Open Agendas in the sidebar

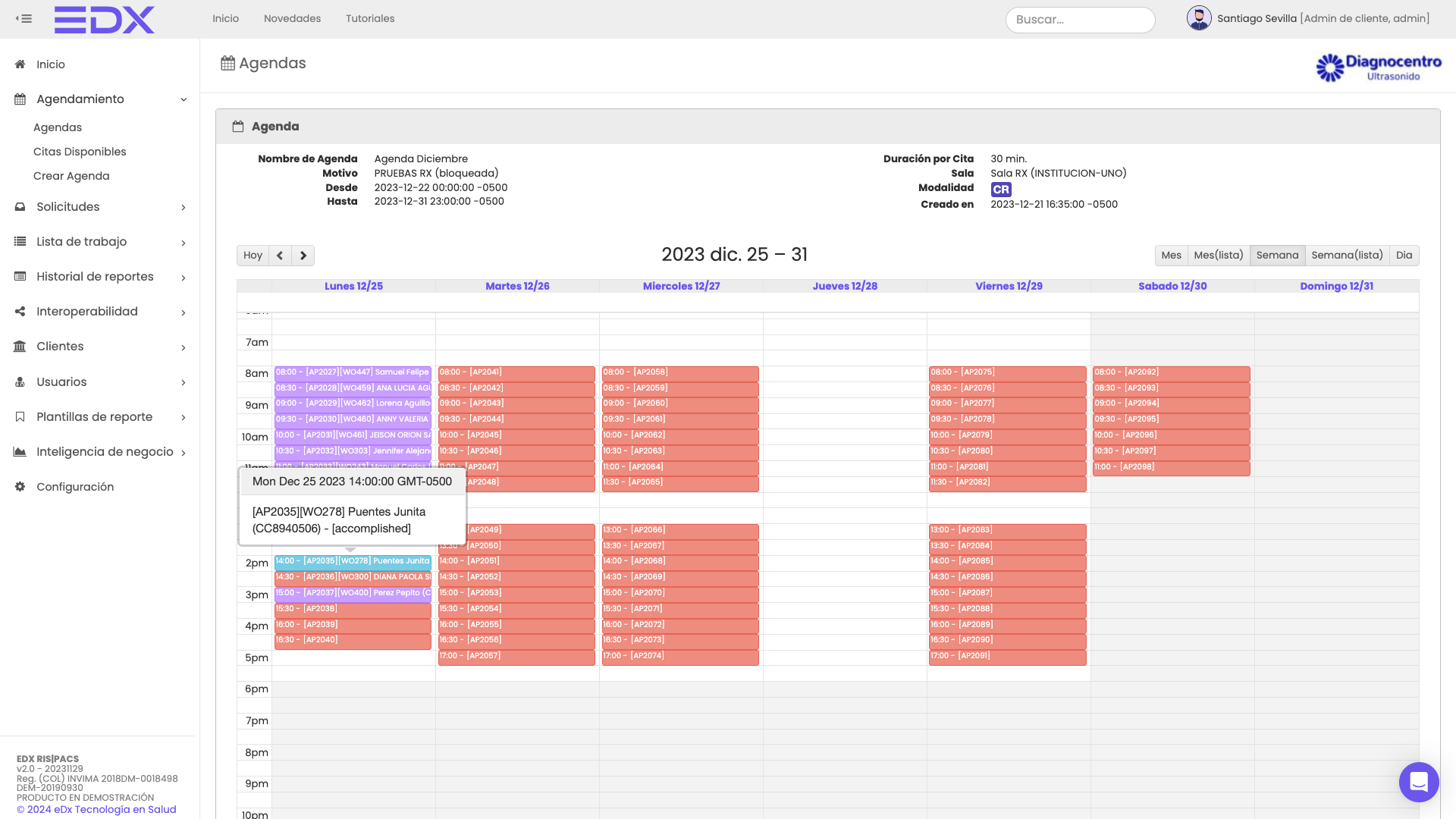tap(58, 127)
